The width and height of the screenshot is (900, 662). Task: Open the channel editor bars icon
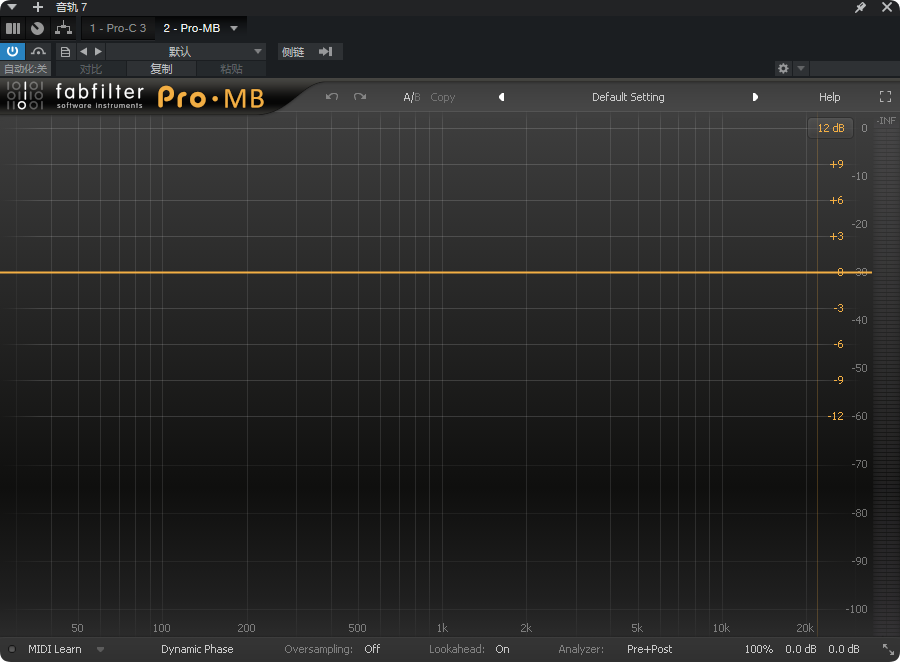click(13, 28)
